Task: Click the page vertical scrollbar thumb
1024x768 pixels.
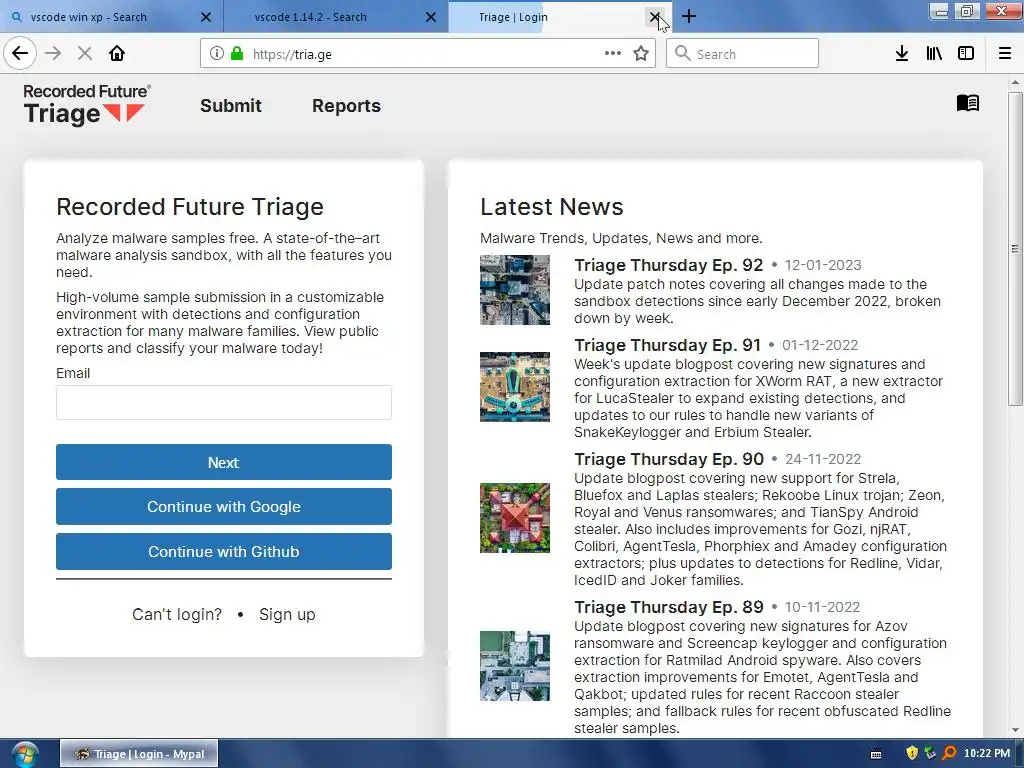Action: coord(1014,248)
